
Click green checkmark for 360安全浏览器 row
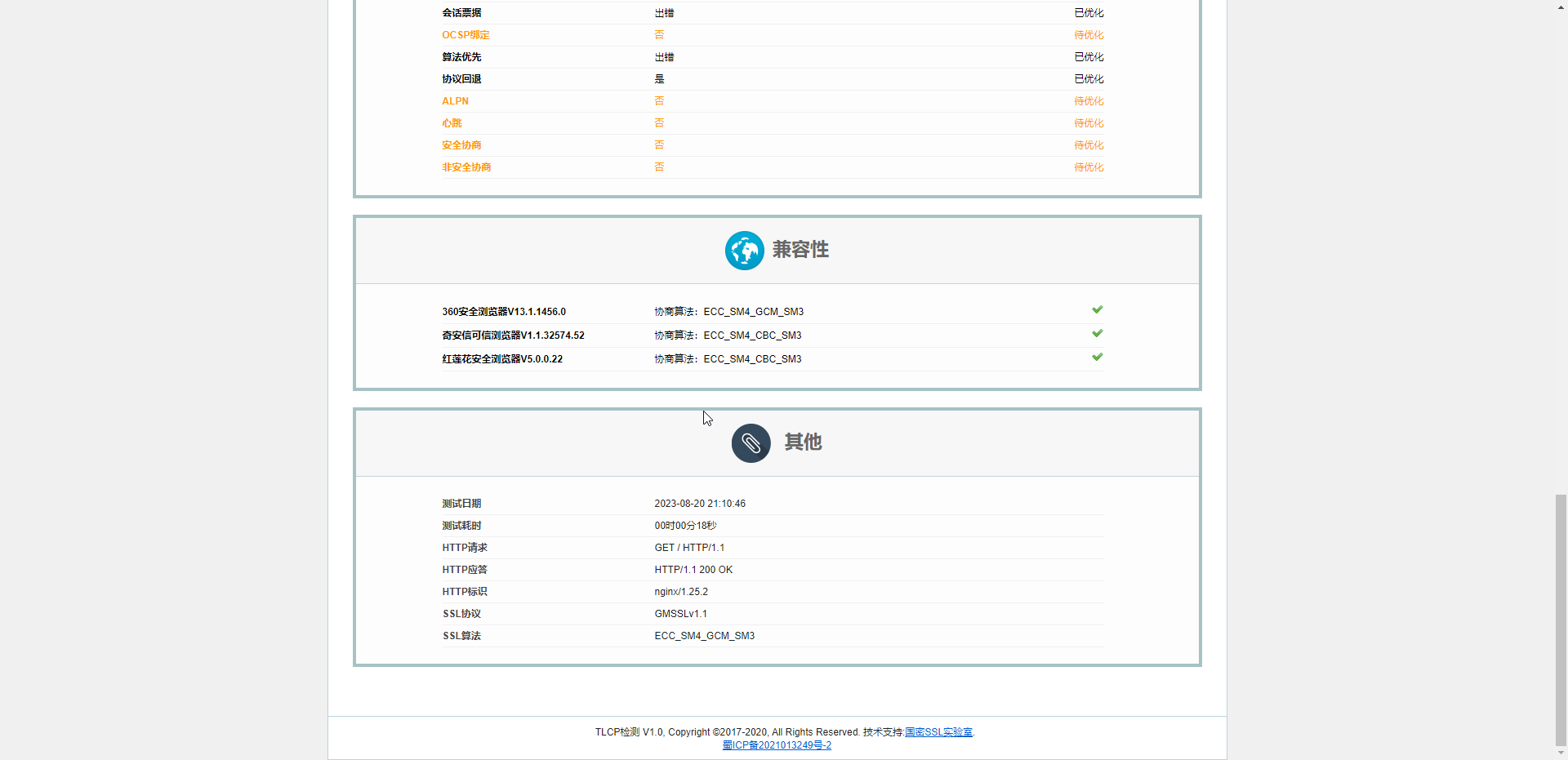tap(1097, 310)
